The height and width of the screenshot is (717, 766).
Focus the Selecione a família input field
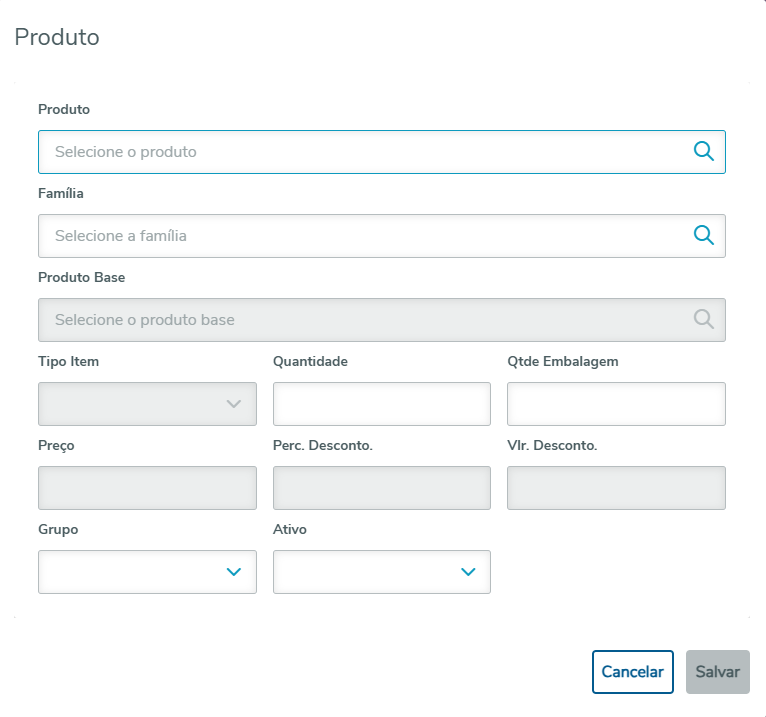pos(360,236)
